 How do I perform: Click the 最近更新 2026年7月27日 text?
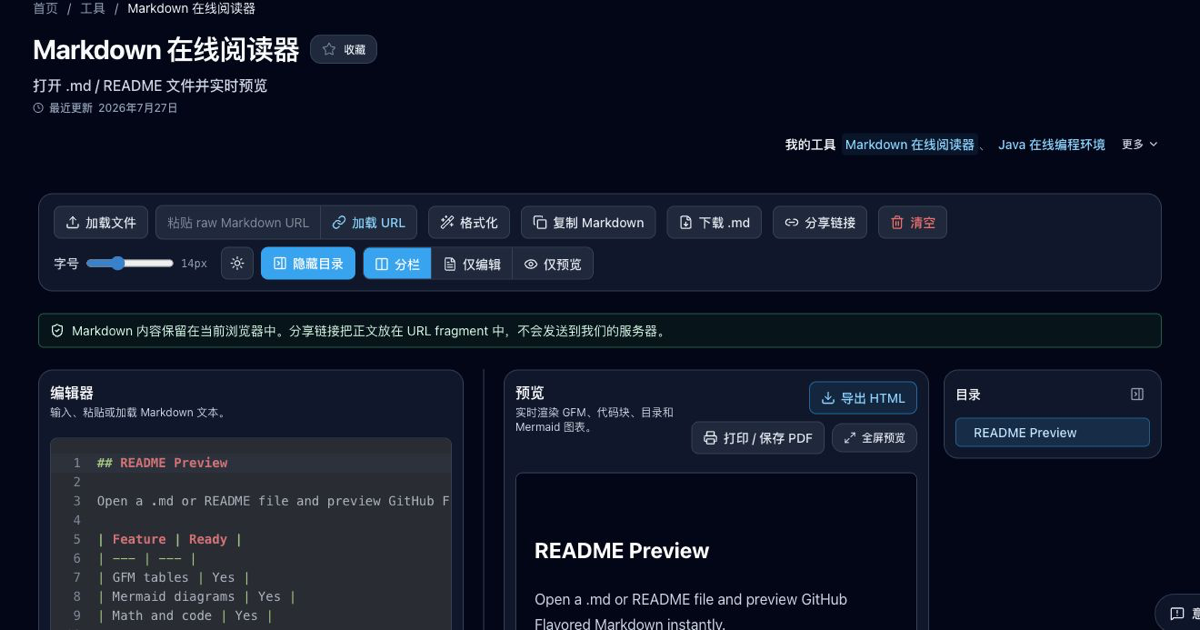(106, 108)
